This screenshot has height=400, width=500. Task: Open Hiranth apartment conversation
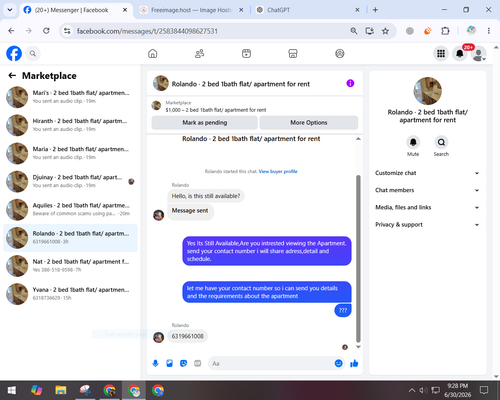coord(70,125)
